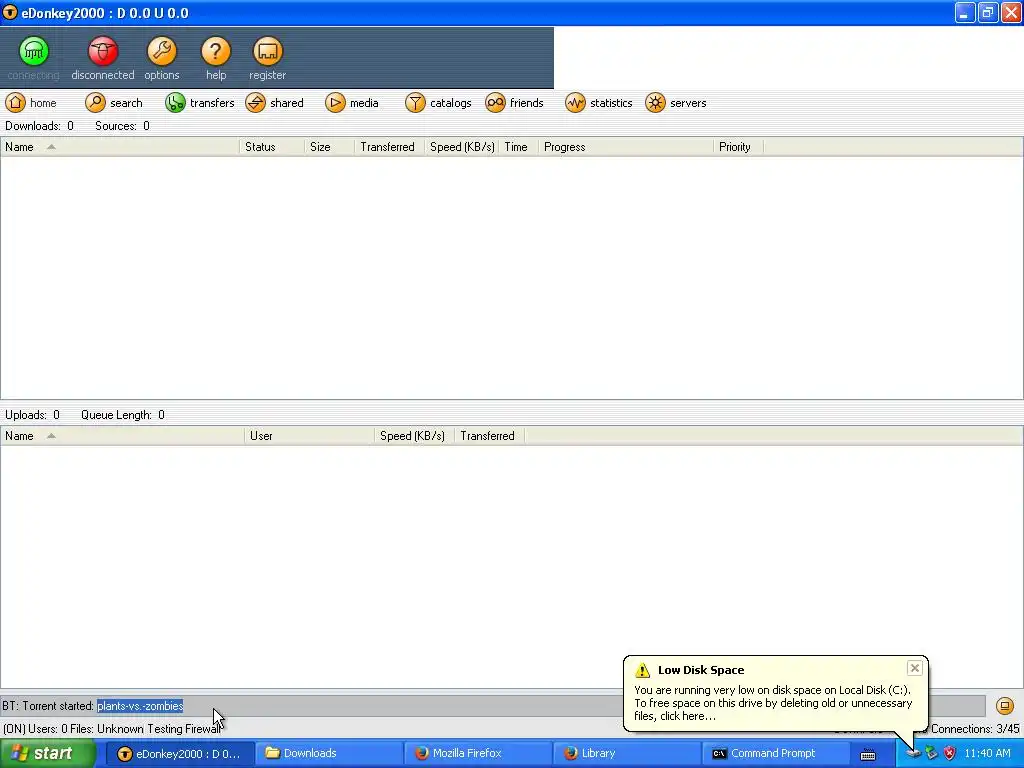Image resolution: width=1024 pixels, height=768 pixels.
Task: Switch to the shared tab
Action: (274, 103)
